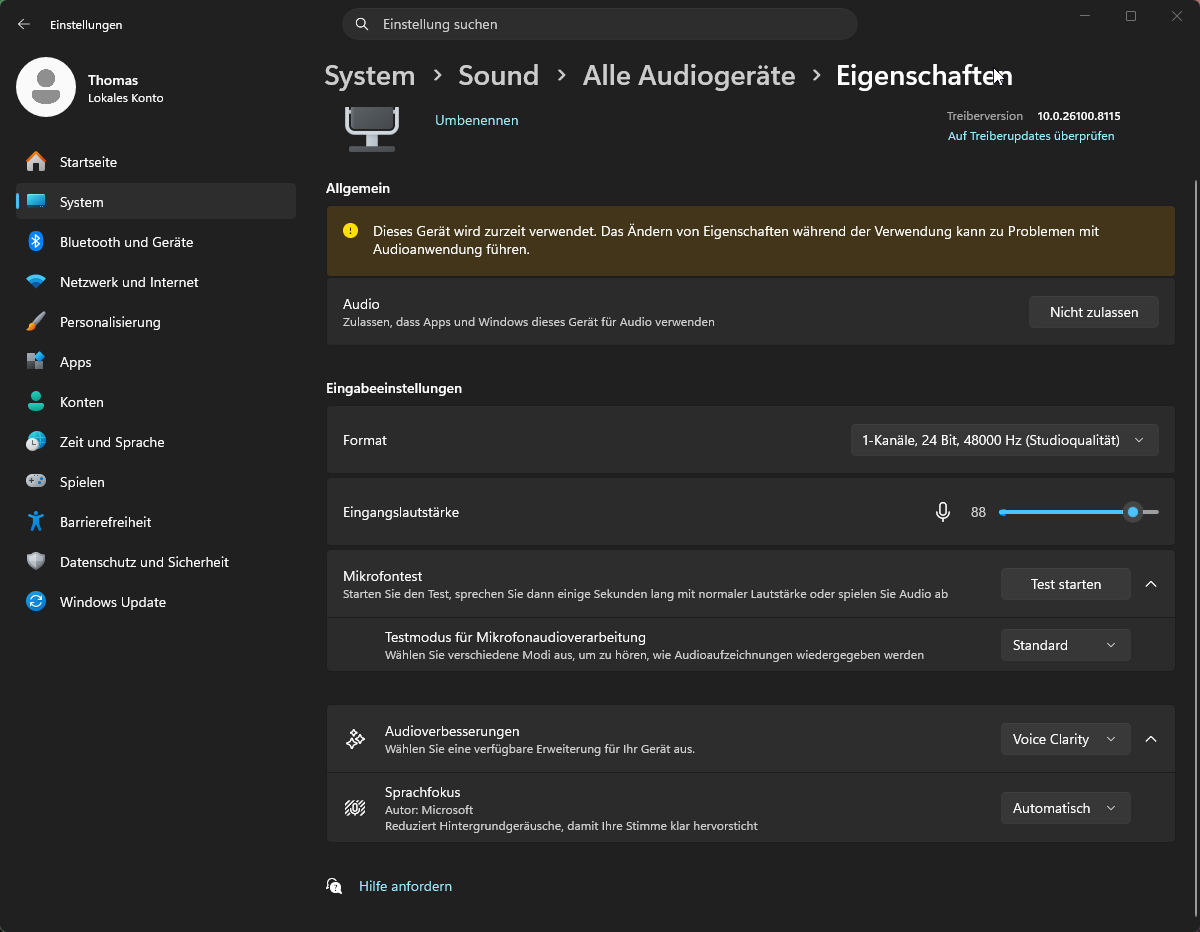Open Bluetooth und Geräte settings
Viewport: 1200px width, 932px height.
(x=126, y=242)
